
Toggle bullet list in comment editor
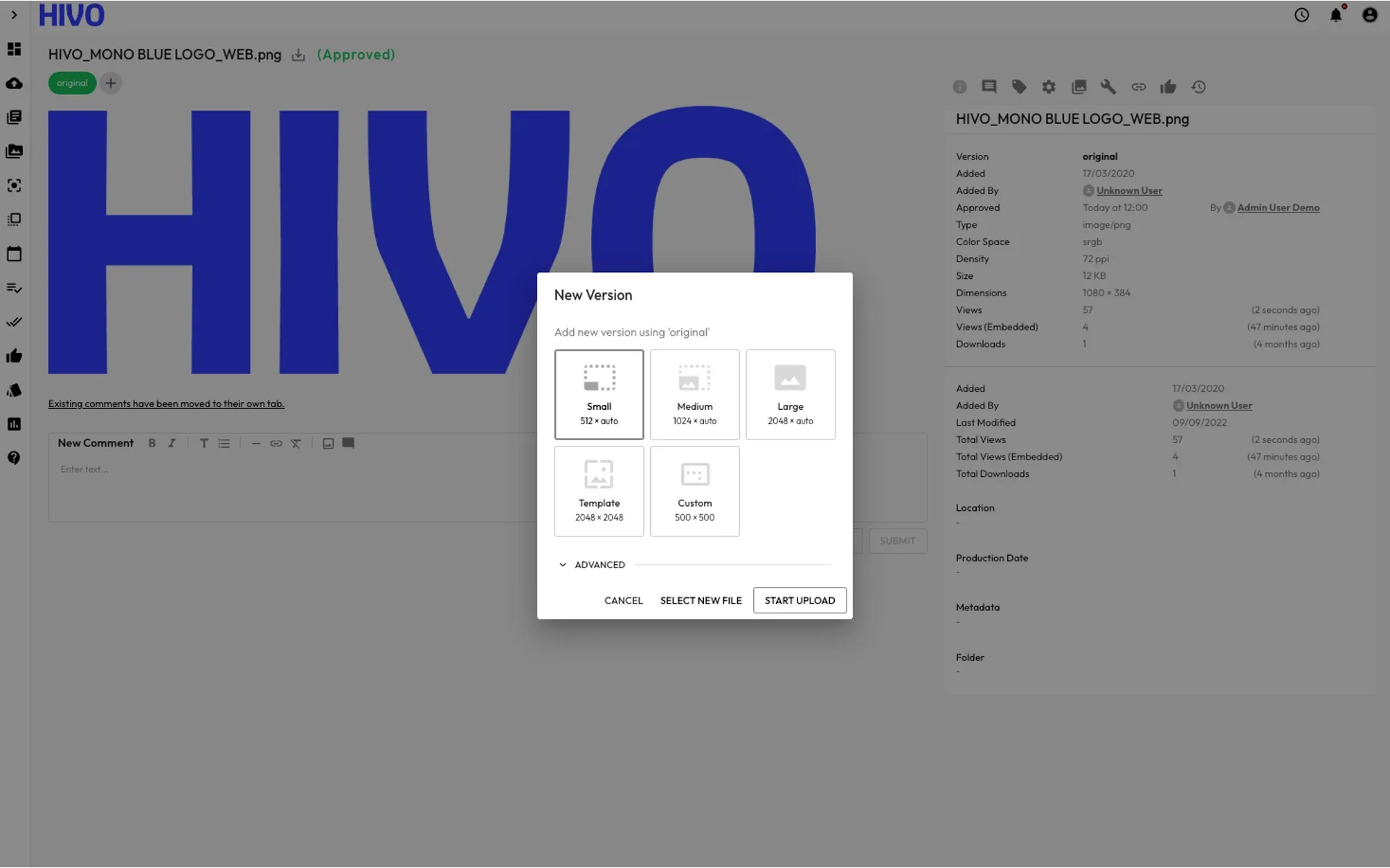[x=224, y=444]
